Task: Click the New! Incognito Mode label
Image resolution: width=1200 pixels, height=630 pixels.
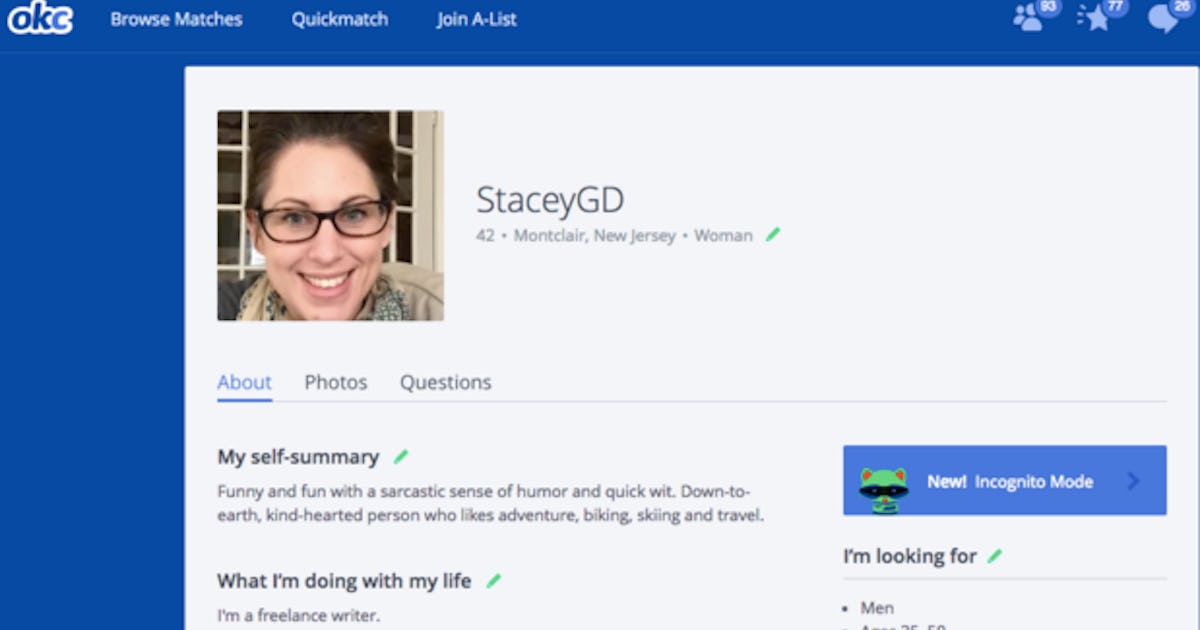Action: click(x=1009, y=482)
